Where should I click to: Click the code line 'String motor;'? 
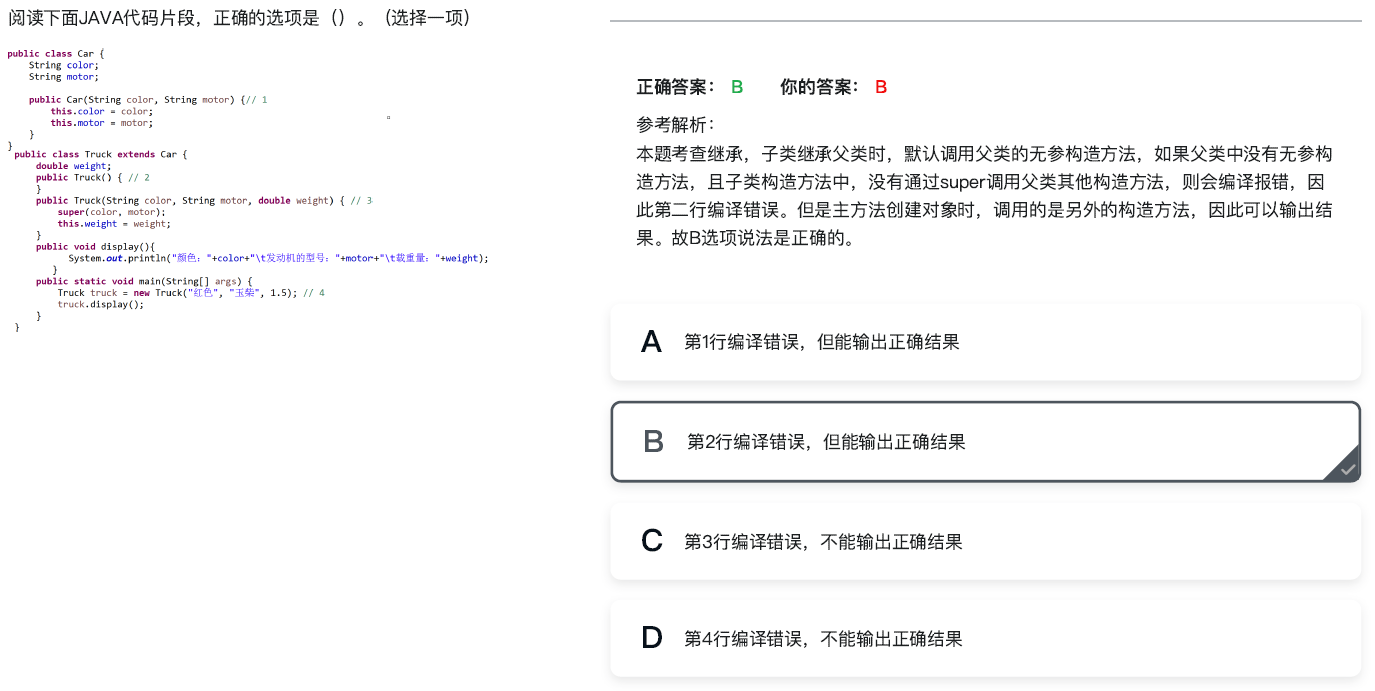pos(63,76)
